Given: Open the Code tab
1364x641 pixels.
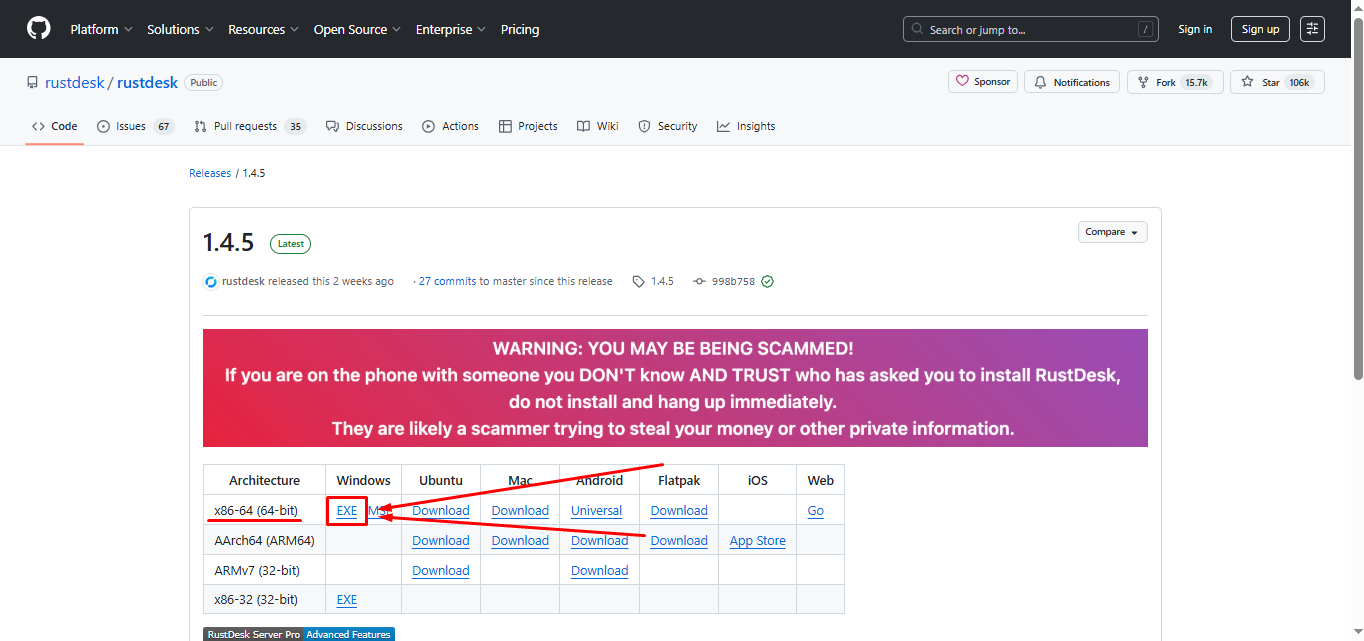Looking at the screenshot, I should 55,126.
